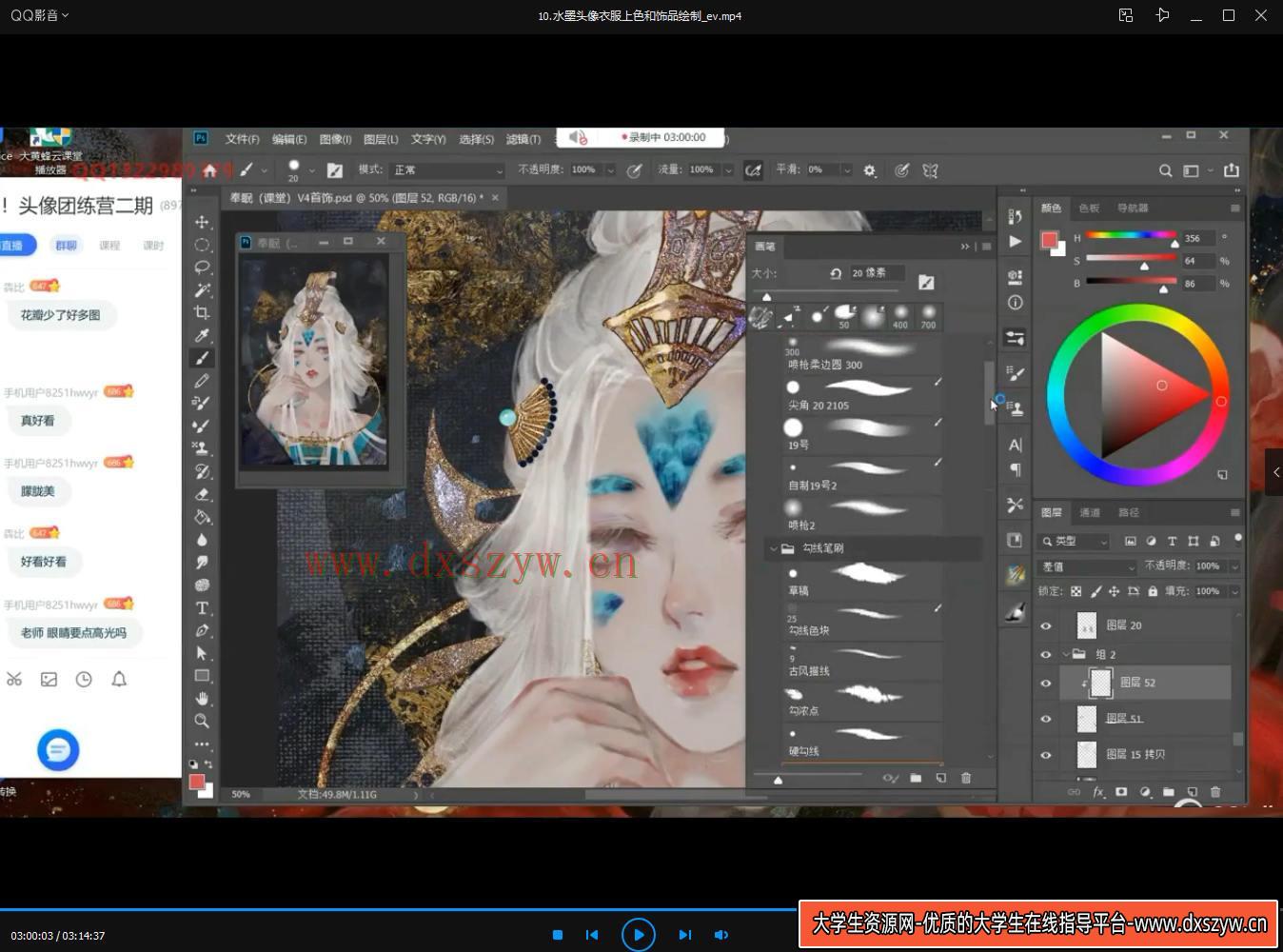Toggle visibility of 图层 20 layer

click(x=1046, y=625)
